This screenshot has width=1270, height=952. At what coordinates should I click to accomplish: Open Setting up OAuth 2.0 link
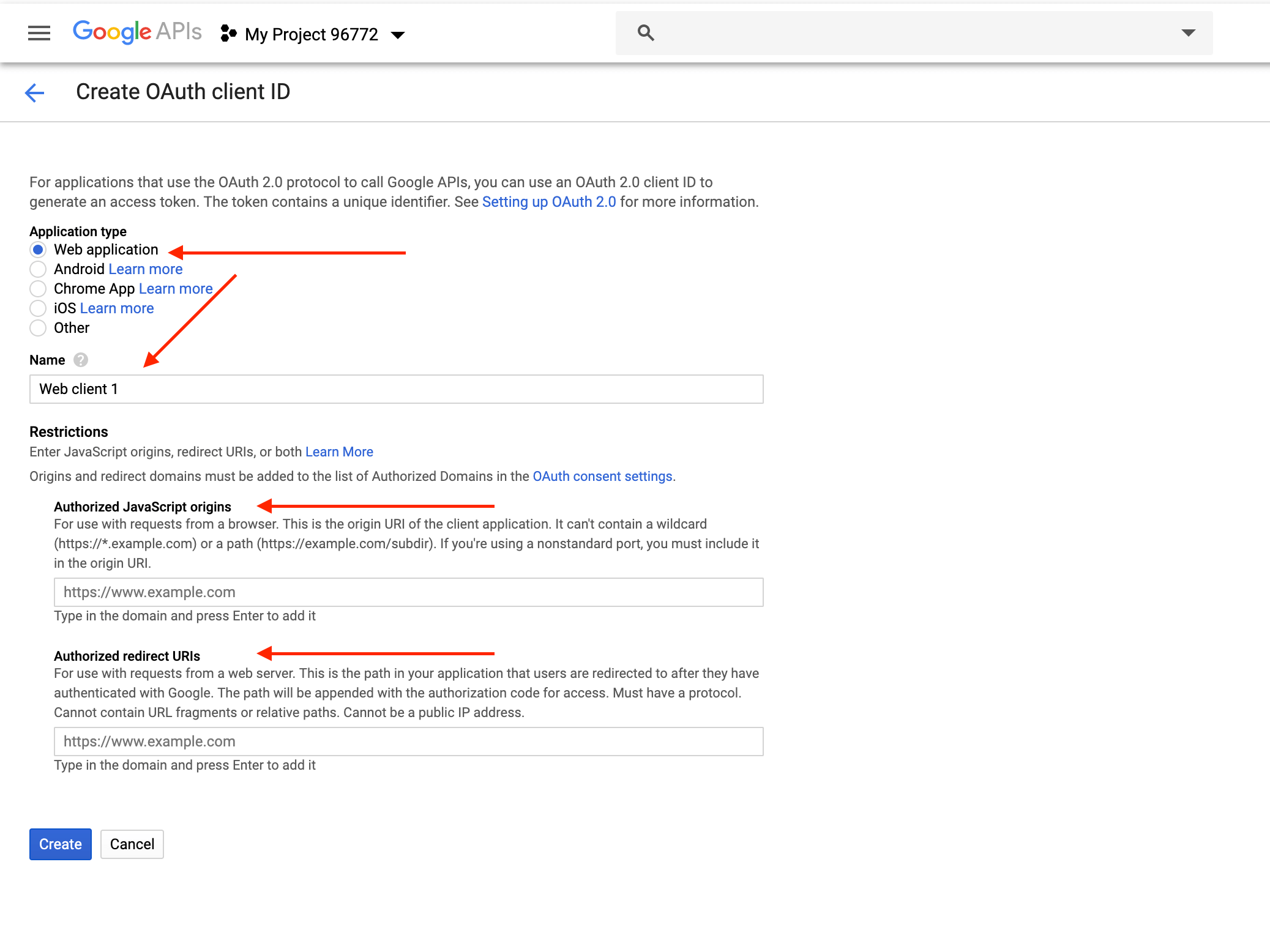548,202
